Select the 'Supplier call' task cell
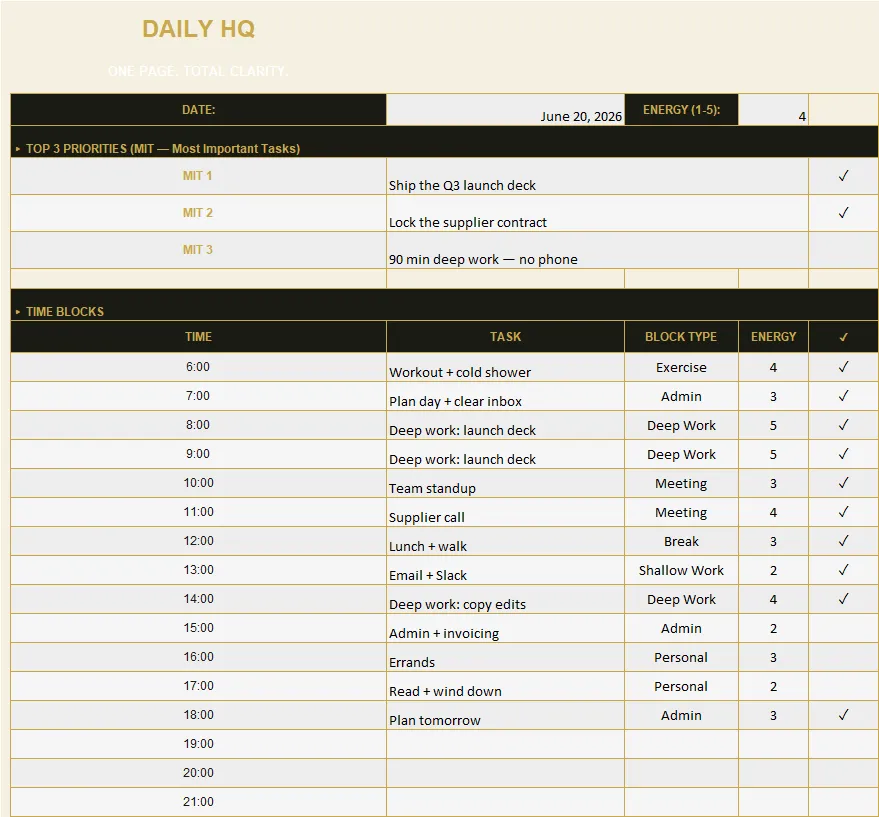Viewport: 879px width, 817px height. [505, 512]
